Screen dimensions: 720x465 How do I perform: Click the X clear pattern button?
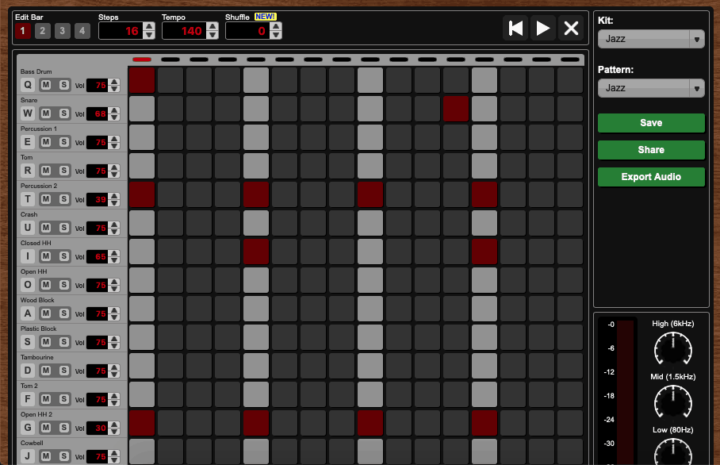pyautogui.click(x=571, y=28)
